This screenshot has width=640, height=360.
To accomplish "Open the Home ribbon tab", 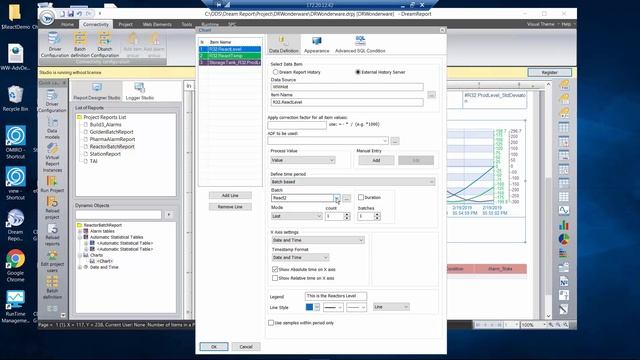I will coord(67,24).
